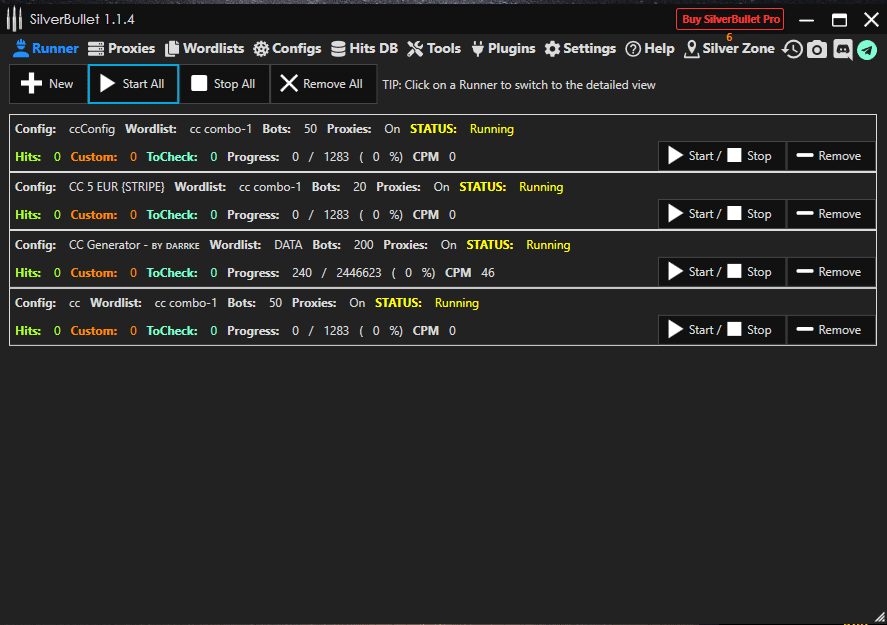887x625 pixels.
Task: Open the Hits DB tab
Action: click(x=364, y=49)
